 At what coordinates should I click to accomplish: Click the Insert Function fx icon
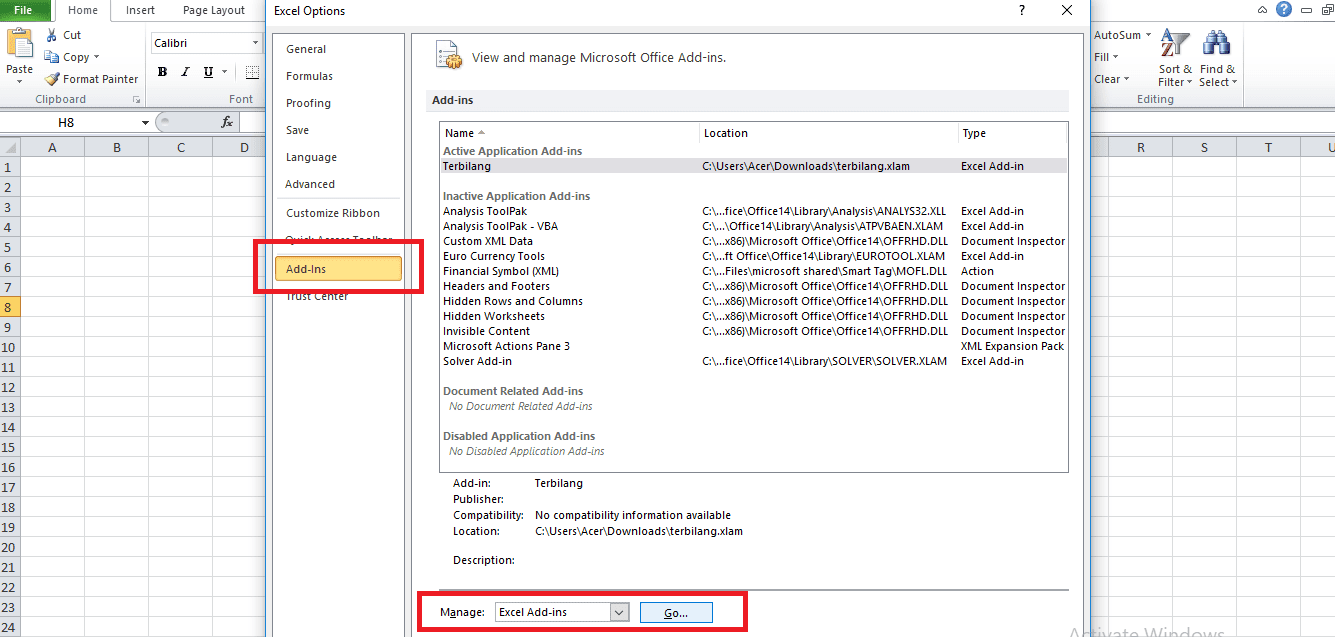pos(227,122)
